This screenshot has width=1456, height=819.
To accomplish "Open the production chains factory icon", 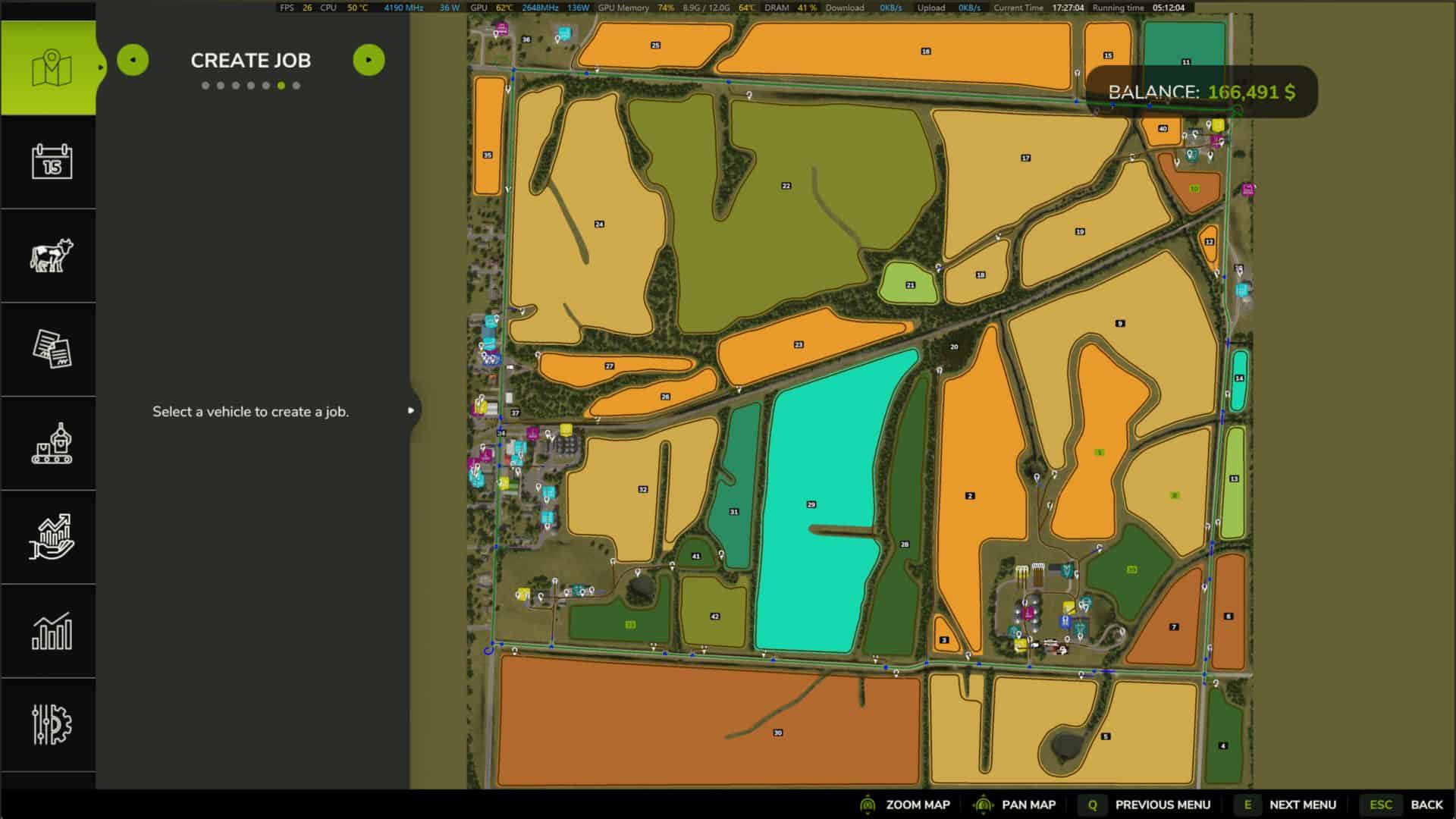I will 52,444.
